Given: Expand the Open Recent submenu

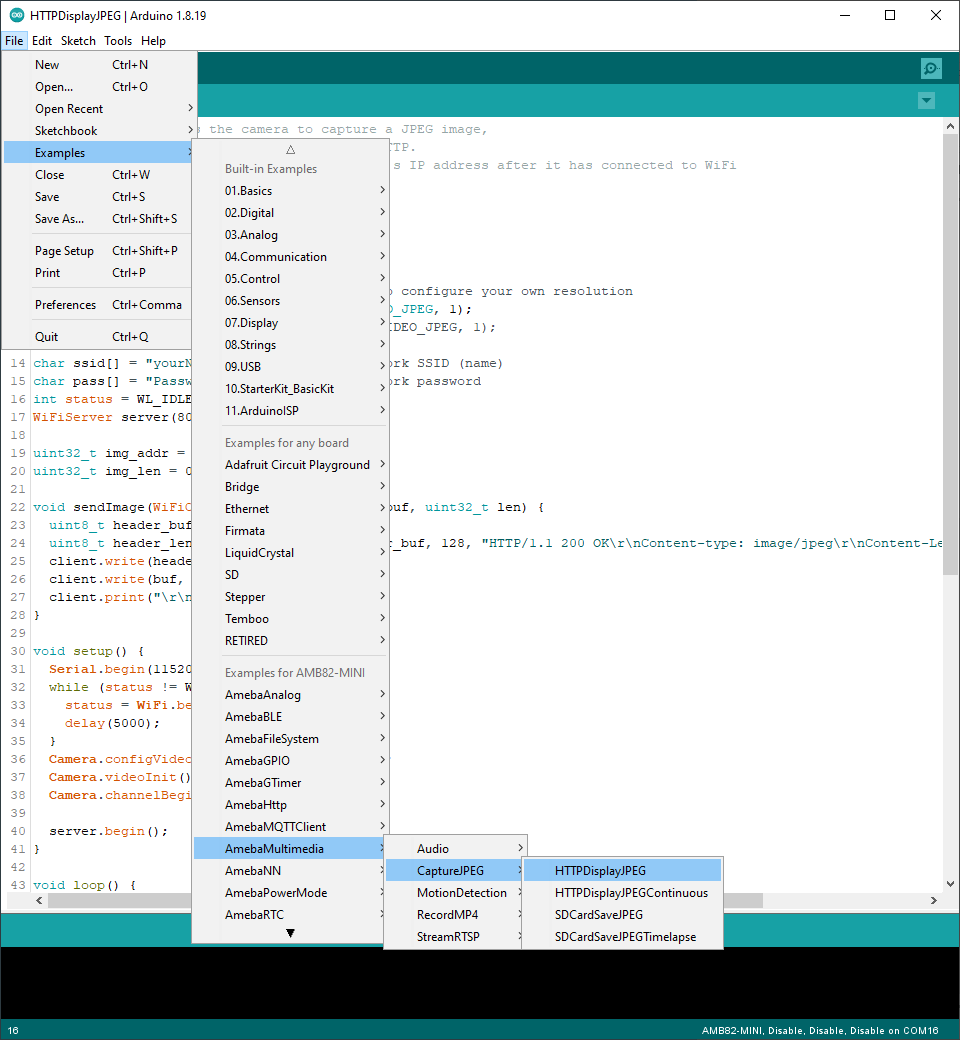Looking at the screenshot, I should (100, 109).
